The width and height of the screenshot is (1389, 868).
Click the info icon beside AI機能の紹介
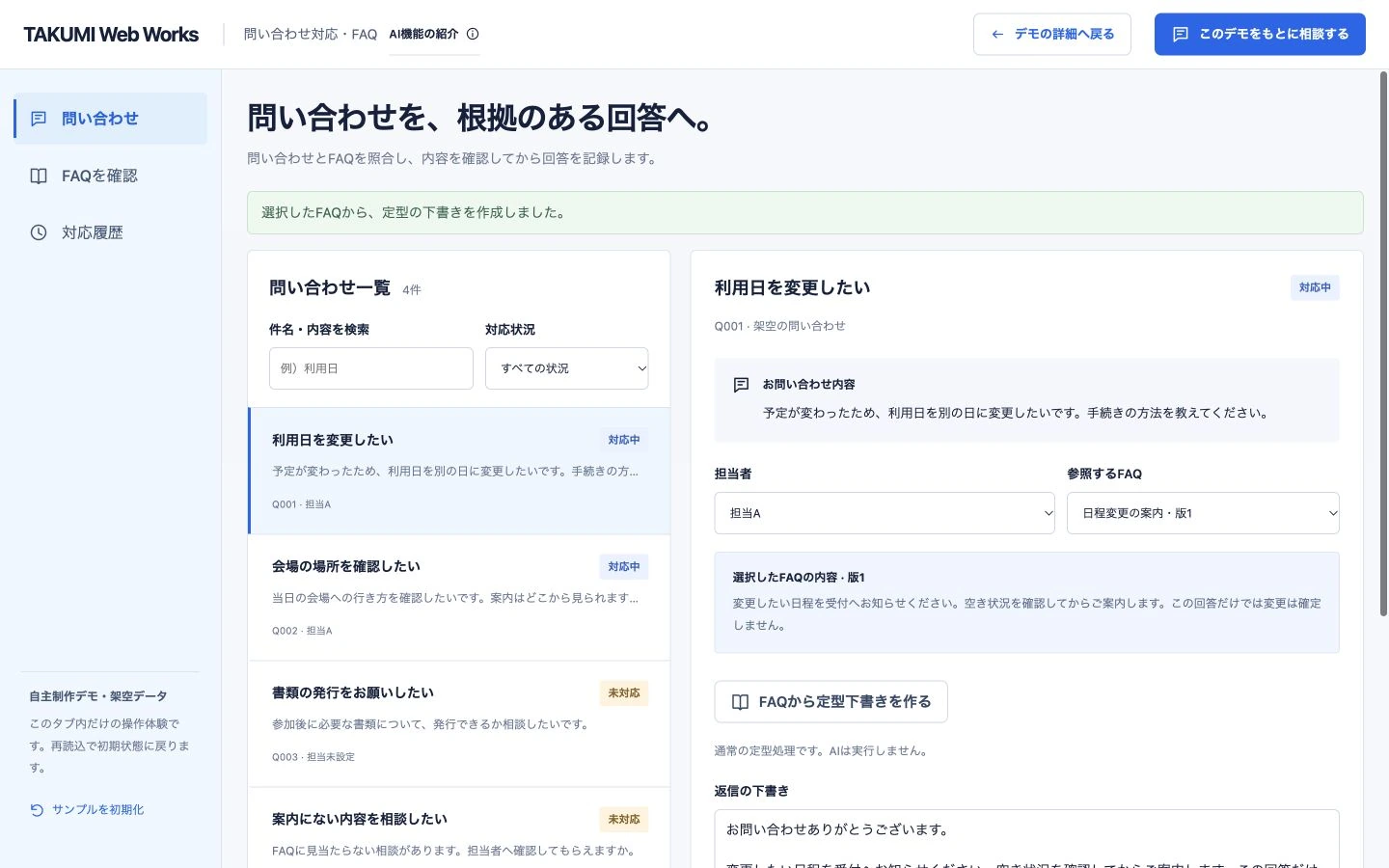click(473, 34)
